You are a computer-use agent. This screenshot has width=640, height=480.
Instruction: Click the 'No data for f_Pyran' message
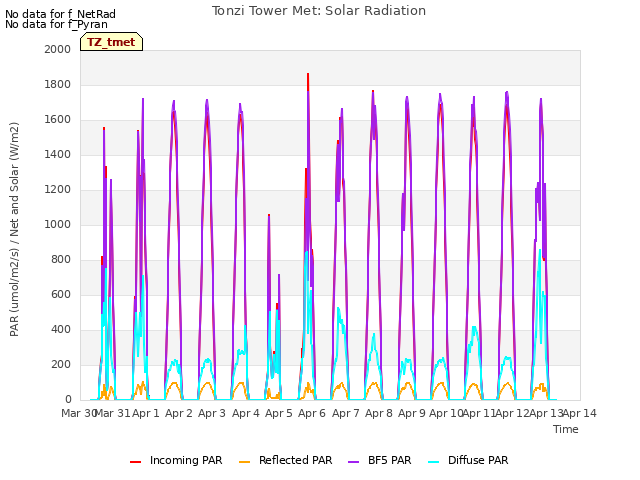[56, 24]
